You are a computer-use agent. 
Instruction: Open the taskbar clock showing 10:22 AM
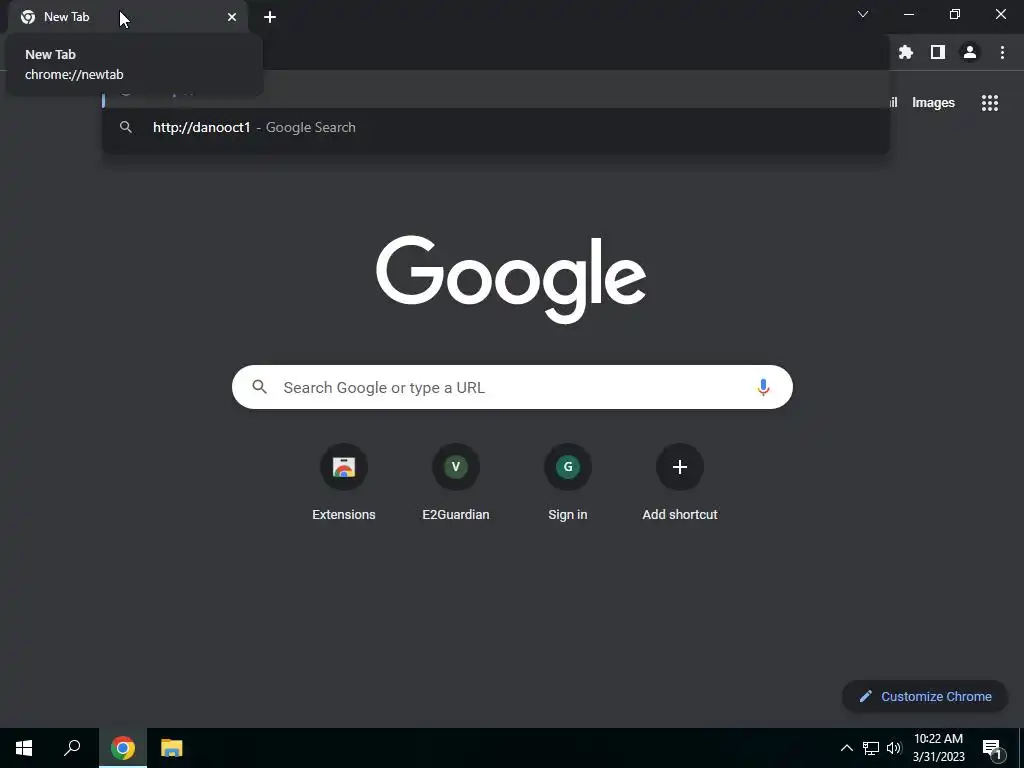938,748
